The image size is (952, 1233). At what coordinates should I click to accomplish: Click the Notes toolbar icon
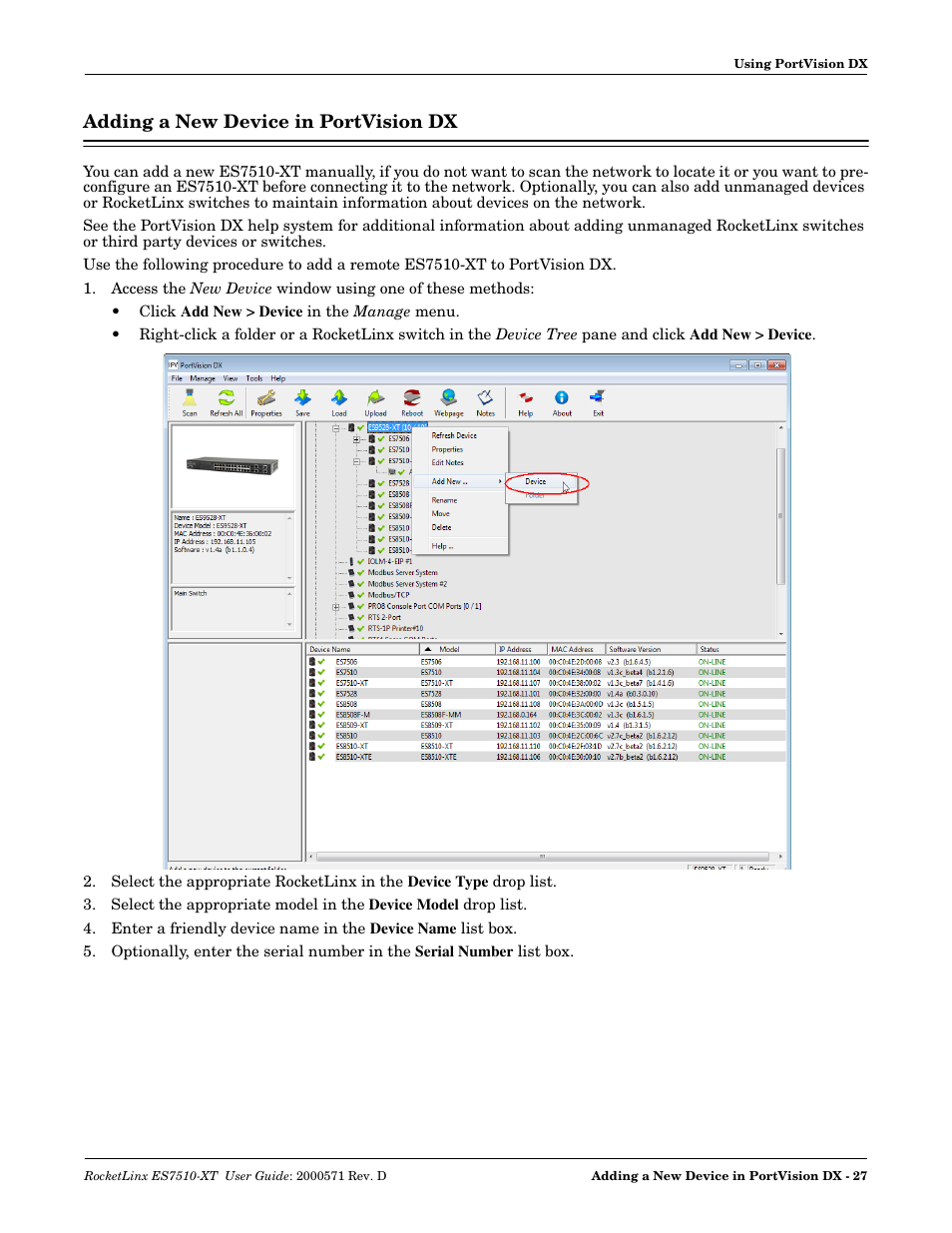tap(485, 403)
